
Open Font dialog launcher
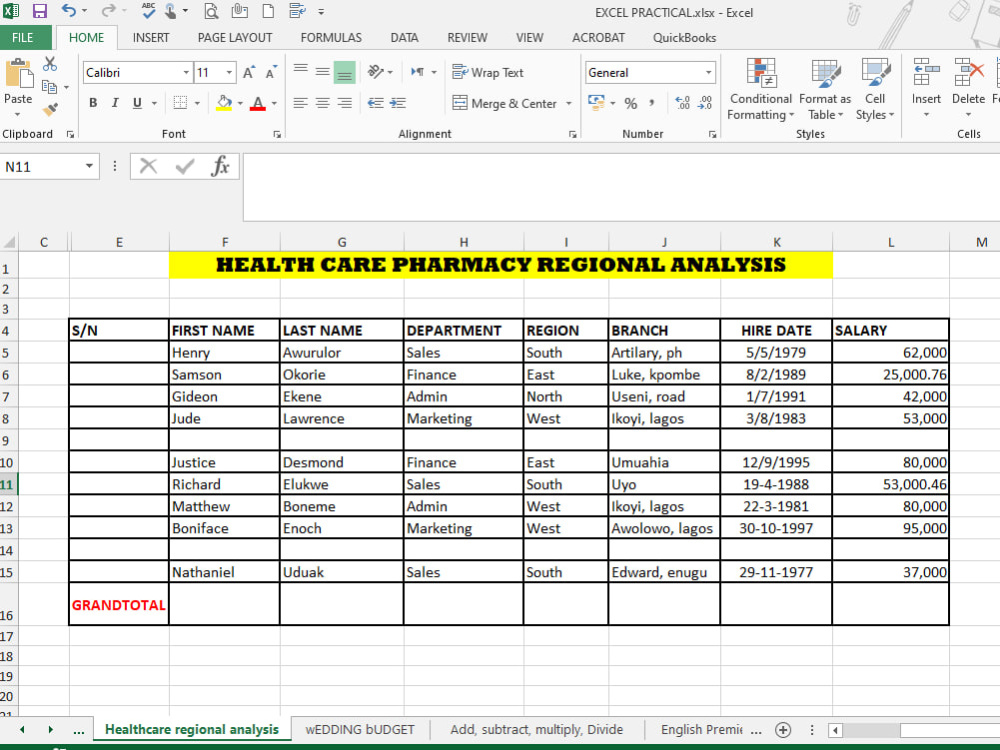[277, 134]
